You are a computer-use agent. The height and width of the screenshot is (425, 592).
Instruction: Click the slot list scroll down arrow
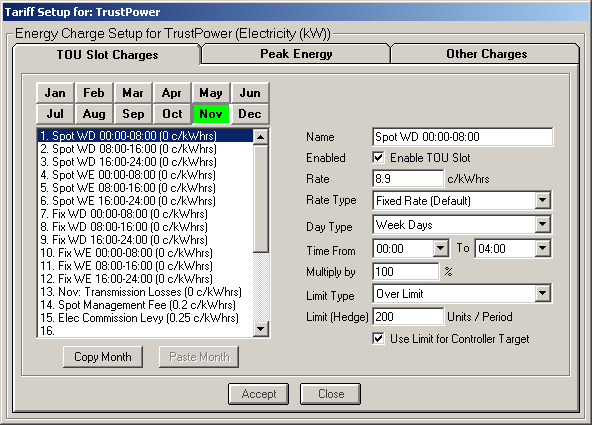tap(261, 329)
